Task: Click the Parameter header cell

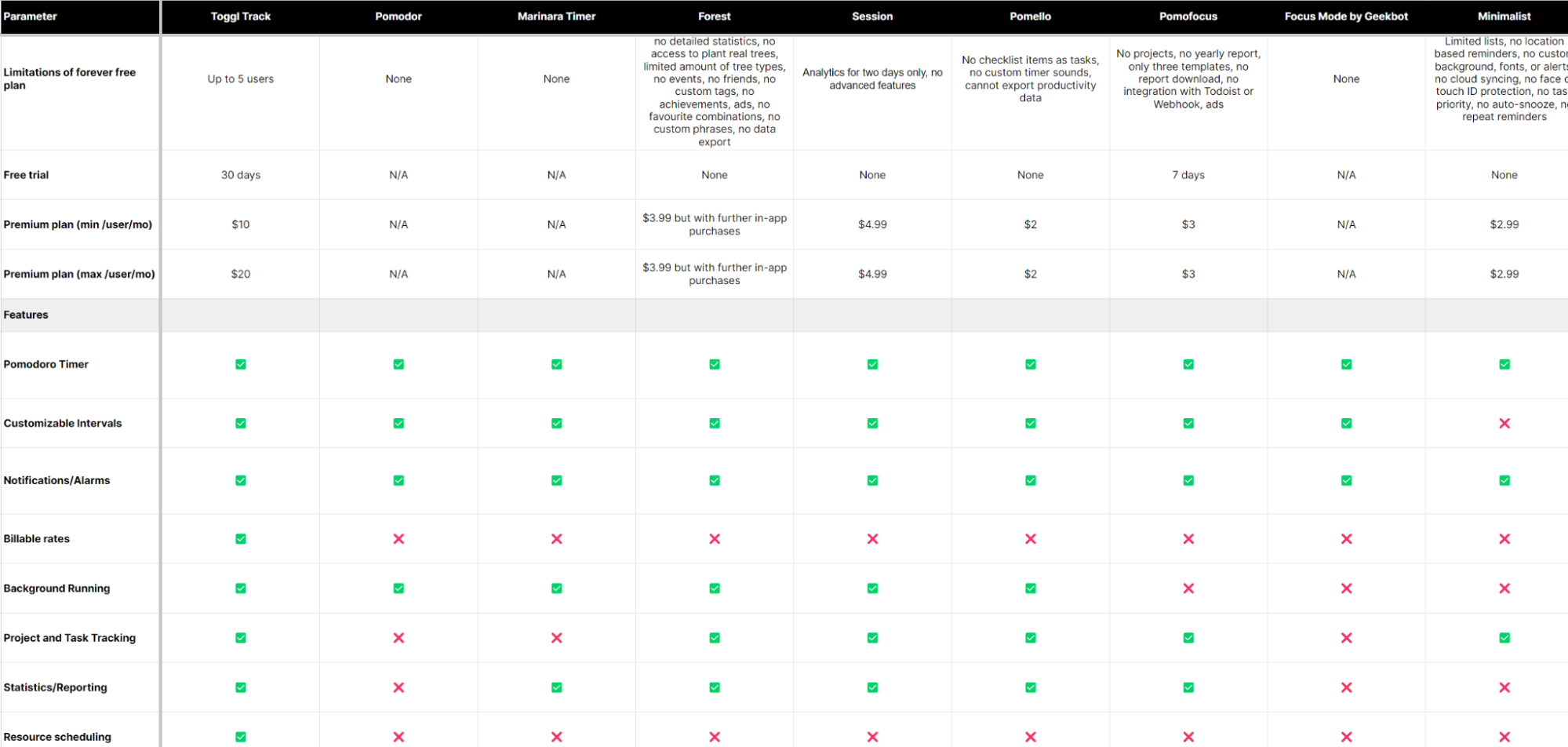Action: tap(31, 16)
